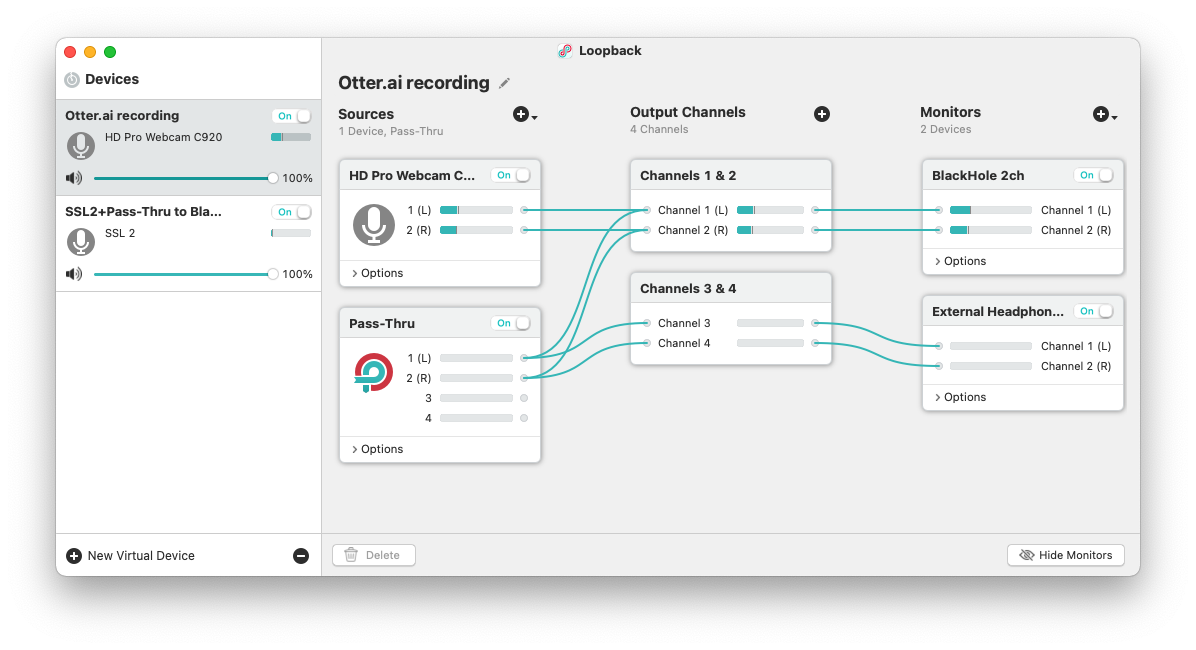This screenshot has width=1196, height=650.
Task: Click the Devices sidebar heading
Action: tap(112, 79)
